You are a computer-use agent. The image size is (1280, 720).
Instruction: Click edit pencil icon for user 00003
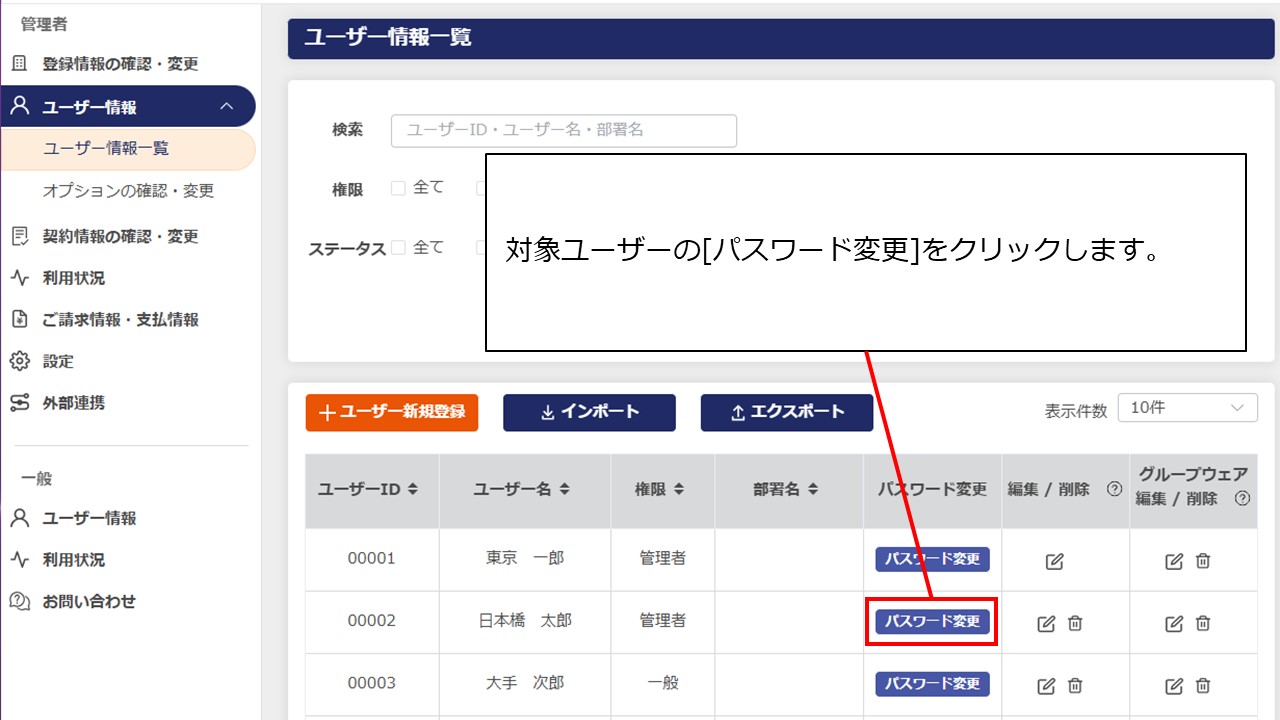pos(1046,685)
